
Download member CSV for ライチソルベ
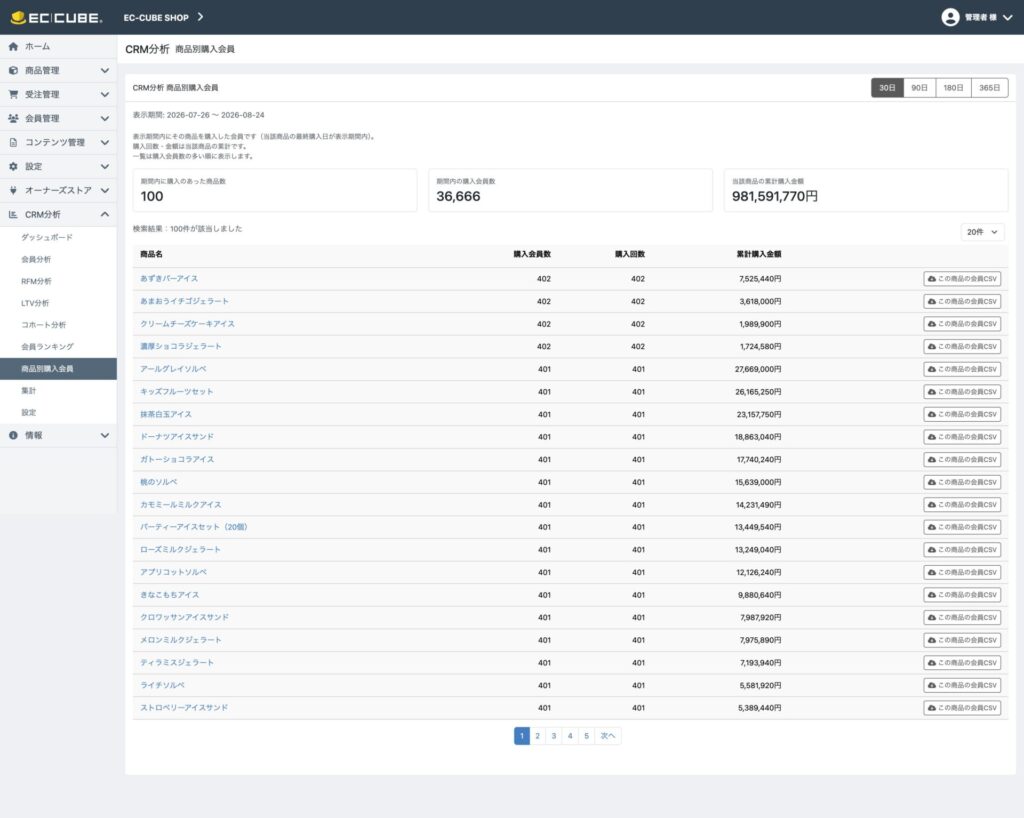pos(962,685)
